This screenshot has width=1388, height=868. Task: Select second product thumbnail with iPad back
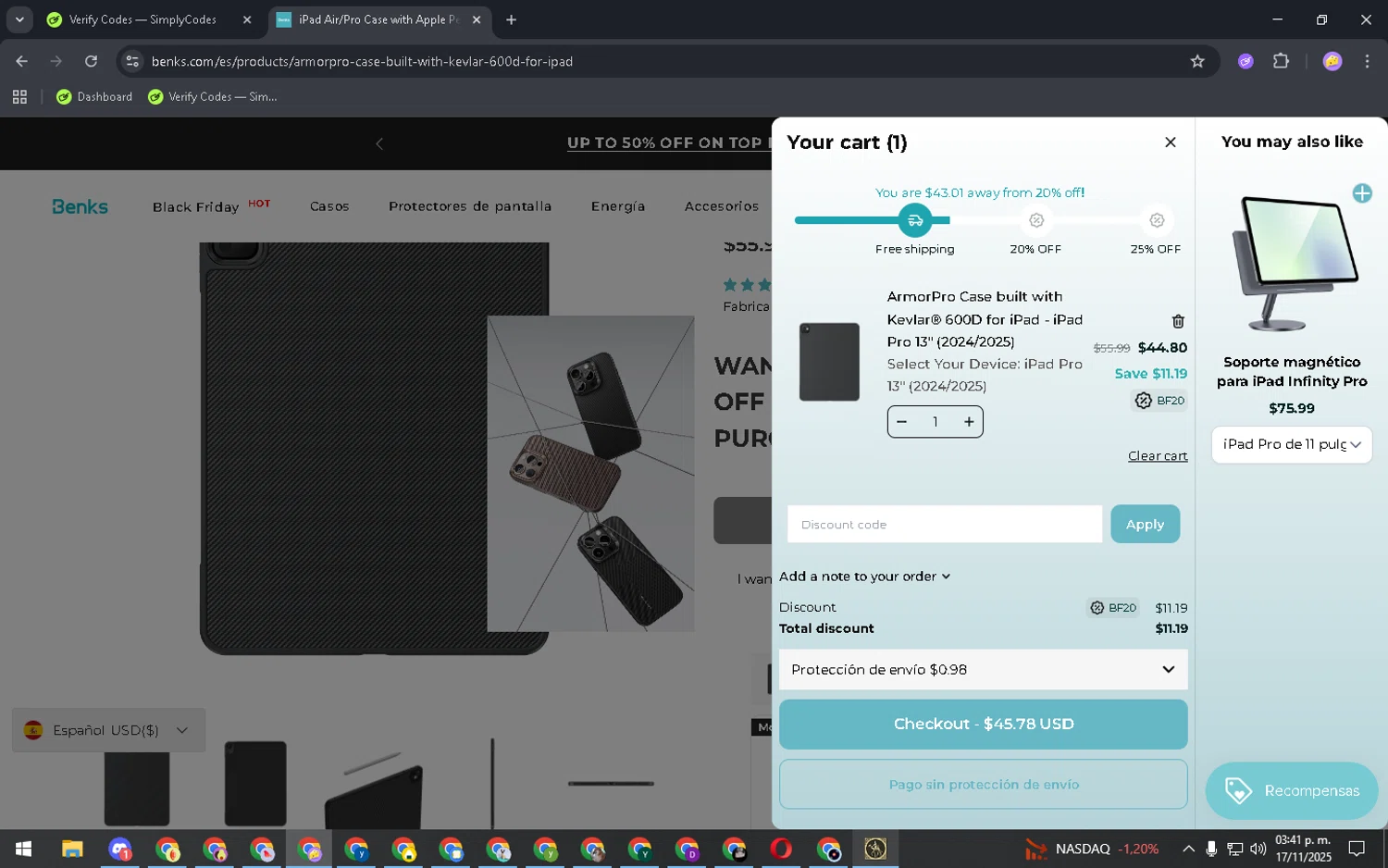click(255, 783)
